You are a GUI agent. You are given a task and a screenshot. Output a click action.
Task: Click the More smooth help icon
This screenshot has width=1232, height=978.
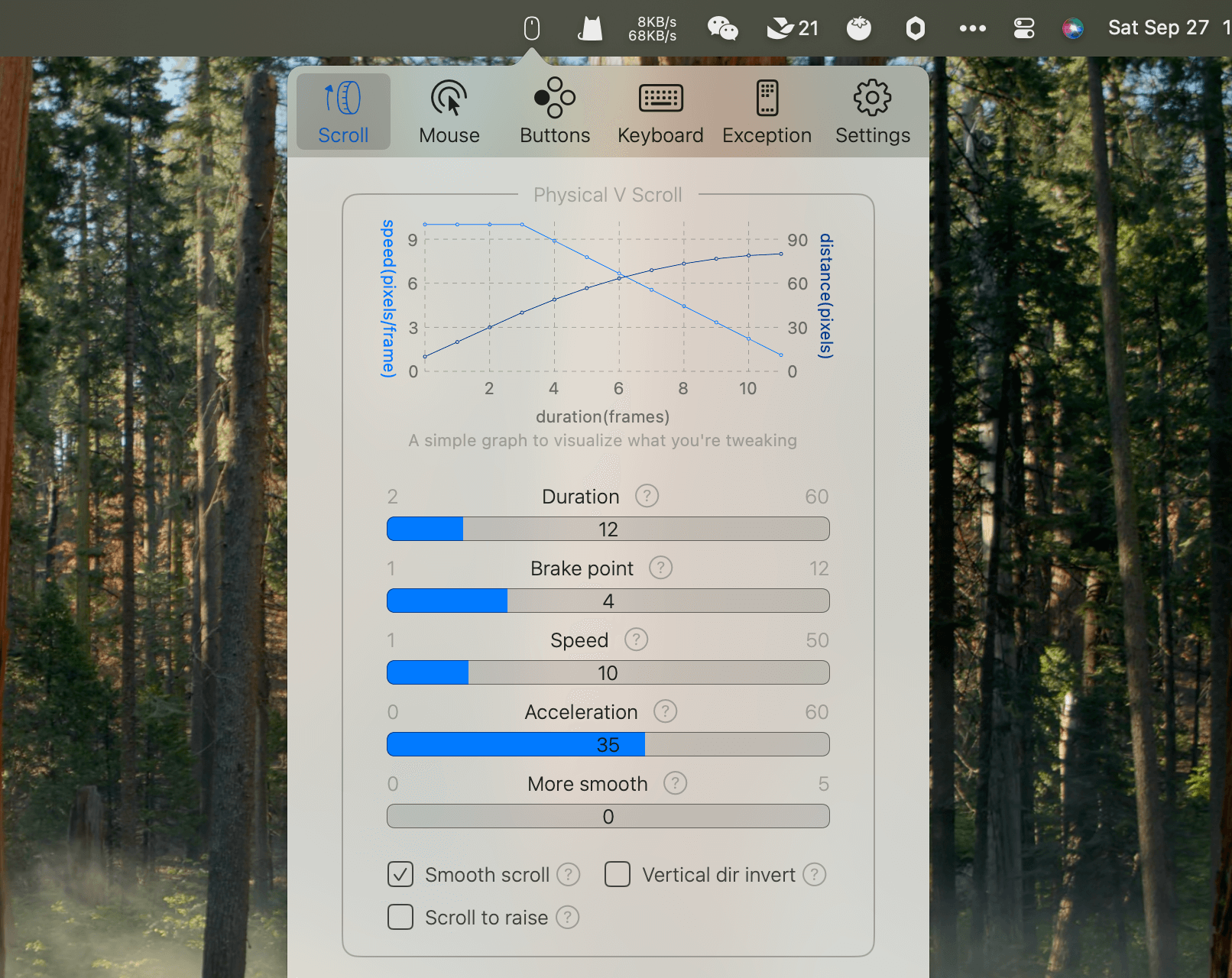tap(675, 783)
